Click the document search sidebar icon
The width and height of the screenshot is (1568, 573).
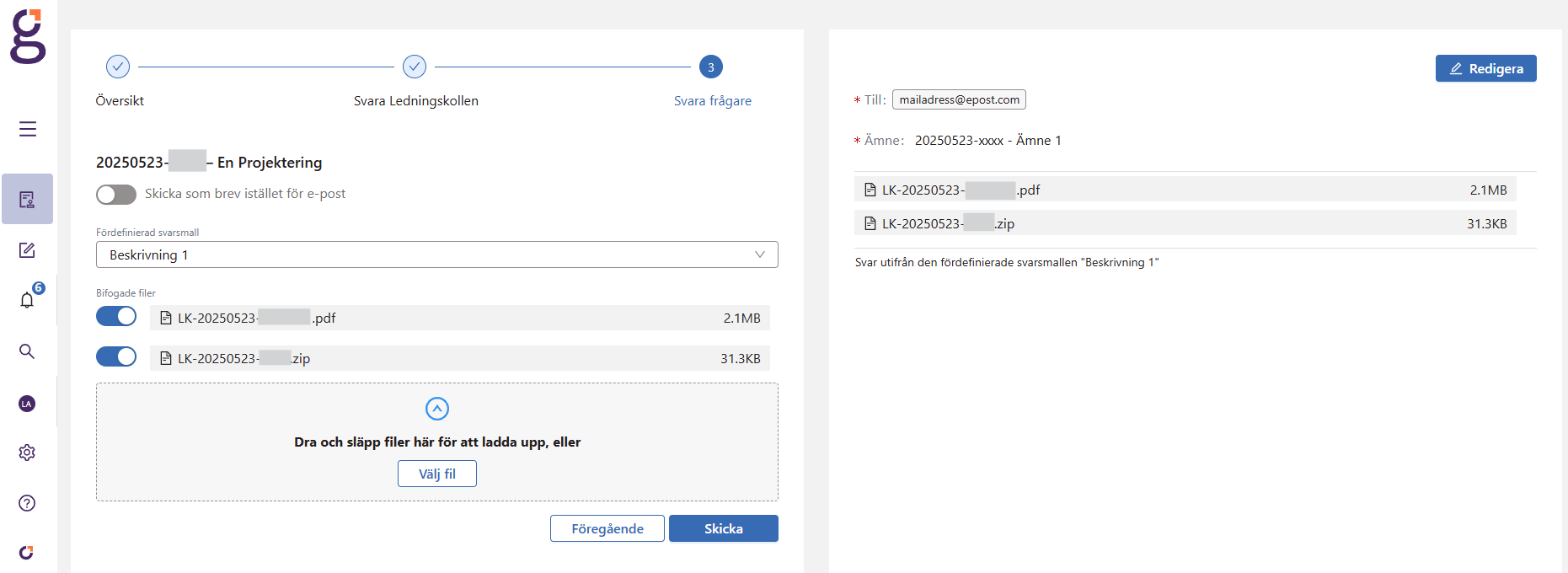coord(27,200)
